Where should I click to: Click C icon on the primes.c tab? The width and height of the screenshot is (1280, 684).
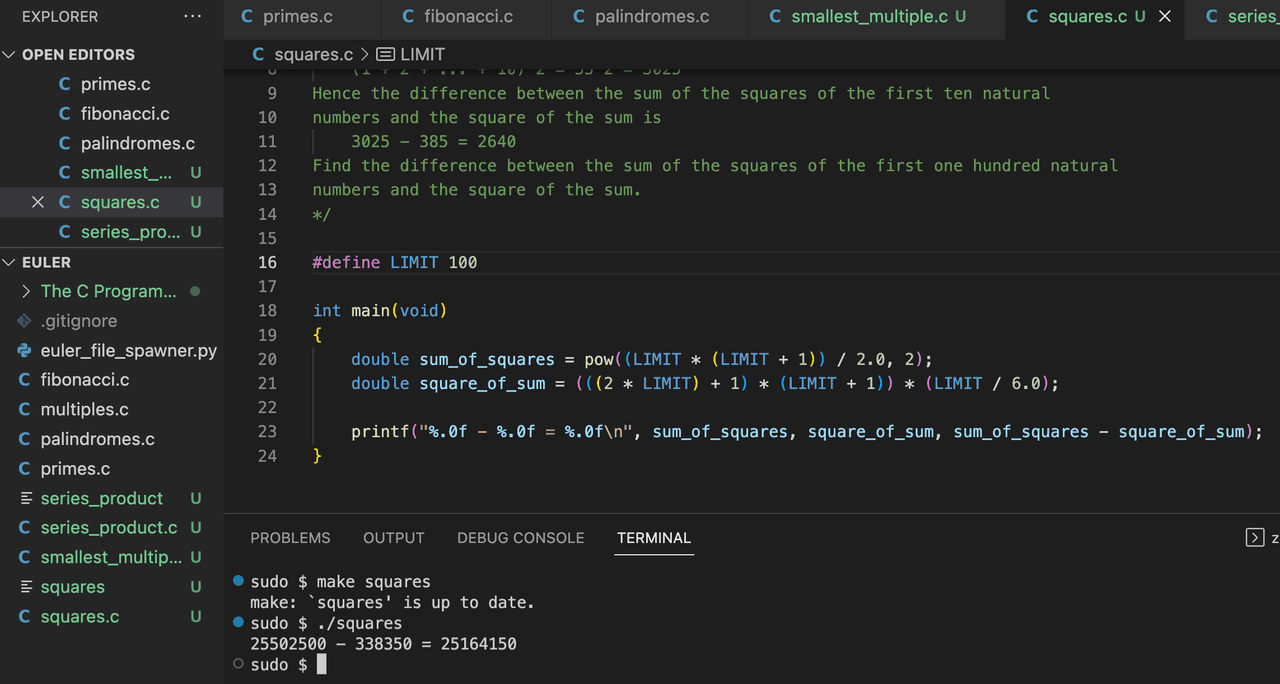(247, 17)
